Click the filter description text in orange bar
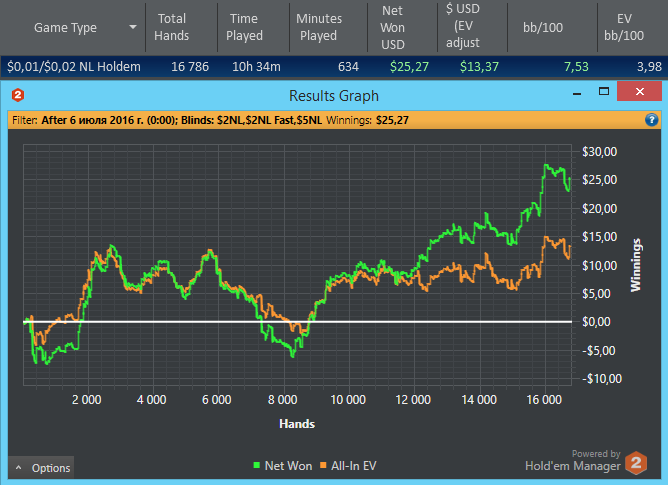Image resolution: width=668 pixels, height=485 pixels. pos(181,120)
